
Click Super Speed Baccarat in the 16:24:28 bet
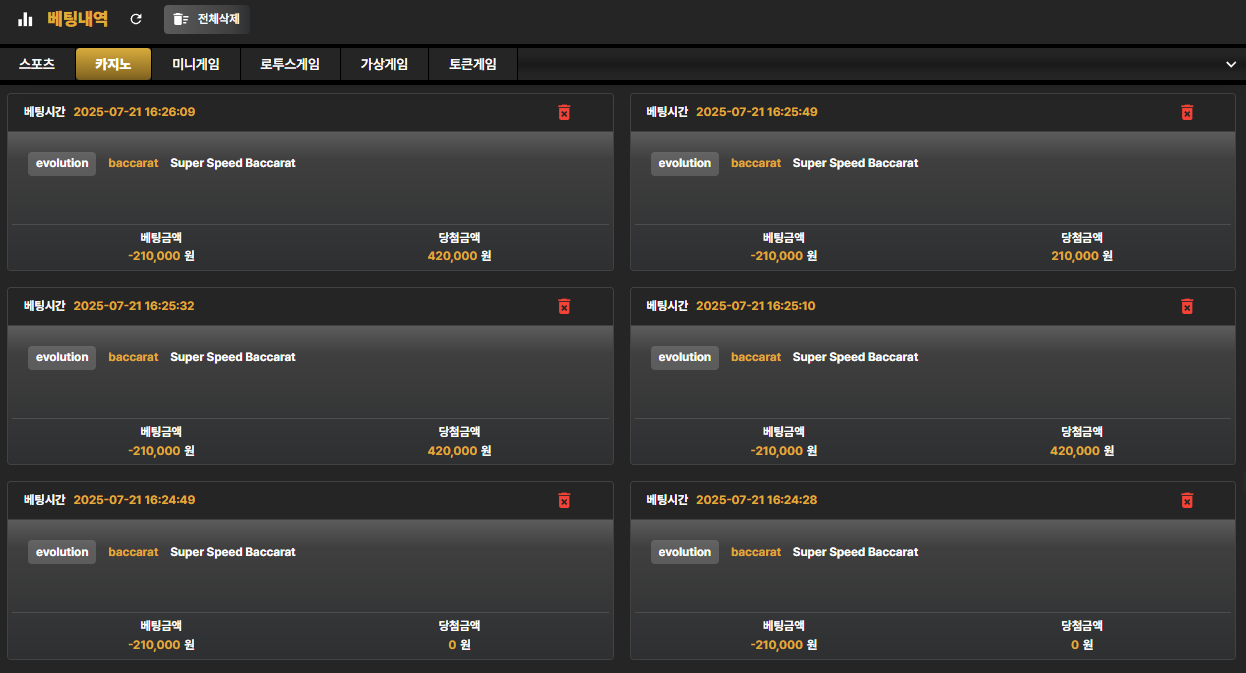pos(855,552)
